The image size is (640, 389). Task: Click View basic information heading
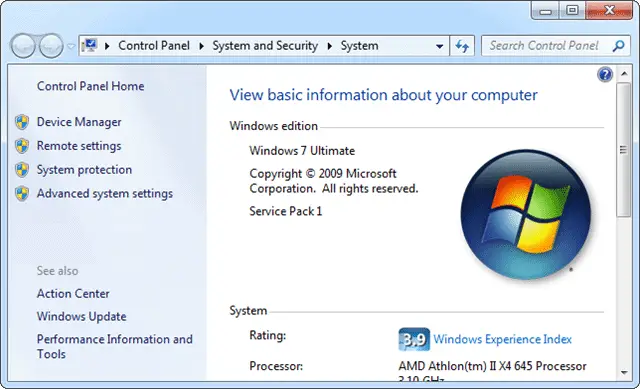pos(383,95)
